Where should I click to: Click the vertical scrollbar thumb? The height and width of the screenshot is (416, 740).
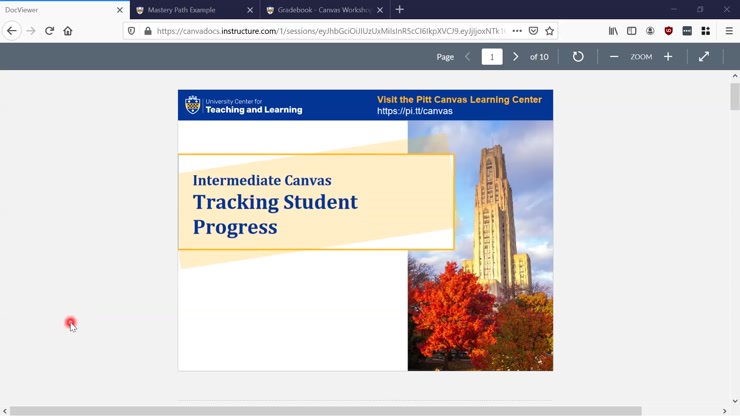pyautogui.click(x=735, y=96)
